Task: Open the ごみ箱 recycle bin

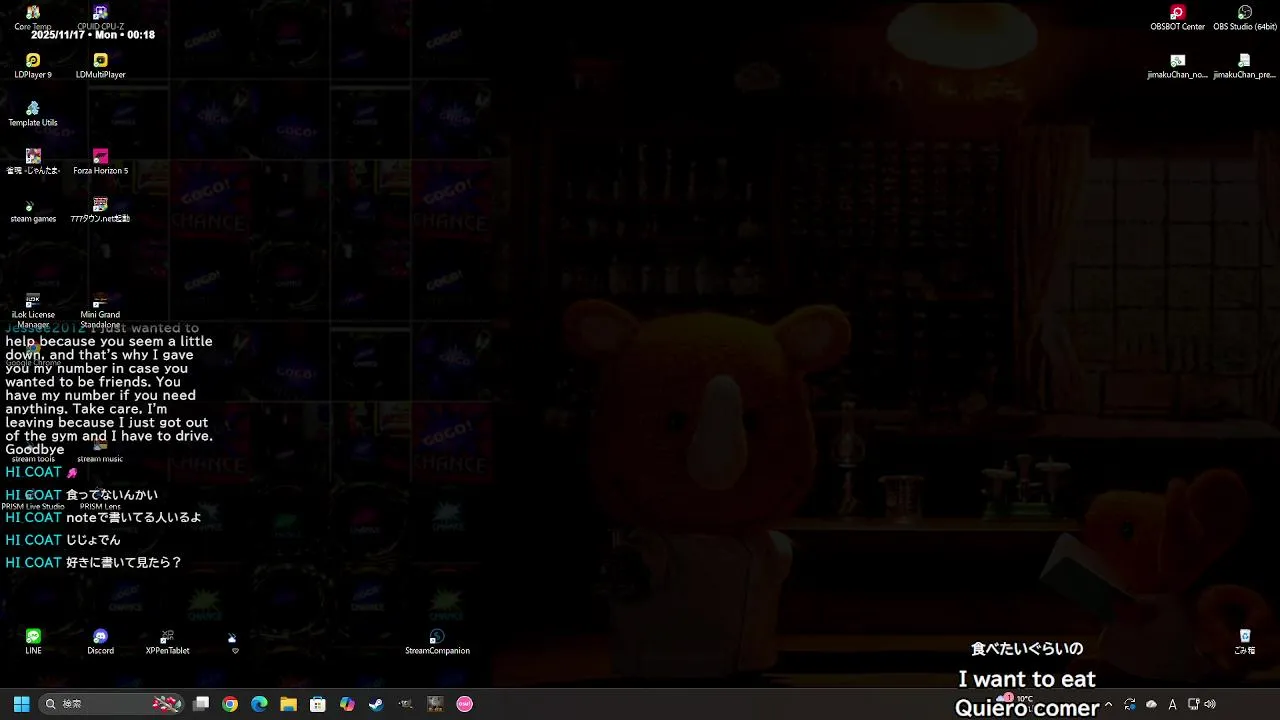Action: (x=1244, y=642)
